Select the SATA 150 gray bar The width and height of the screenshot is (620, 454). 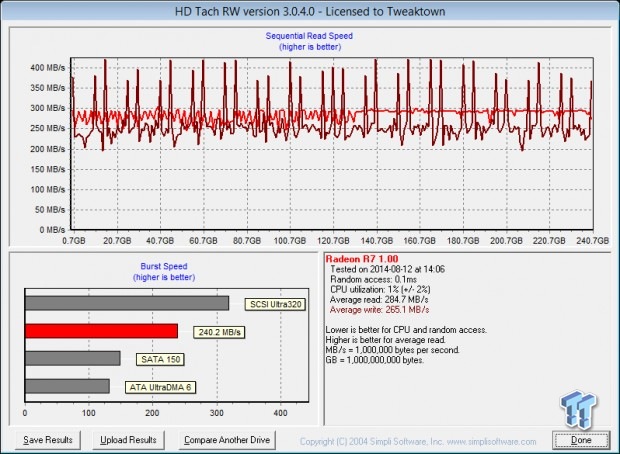[x=73, y=358]
